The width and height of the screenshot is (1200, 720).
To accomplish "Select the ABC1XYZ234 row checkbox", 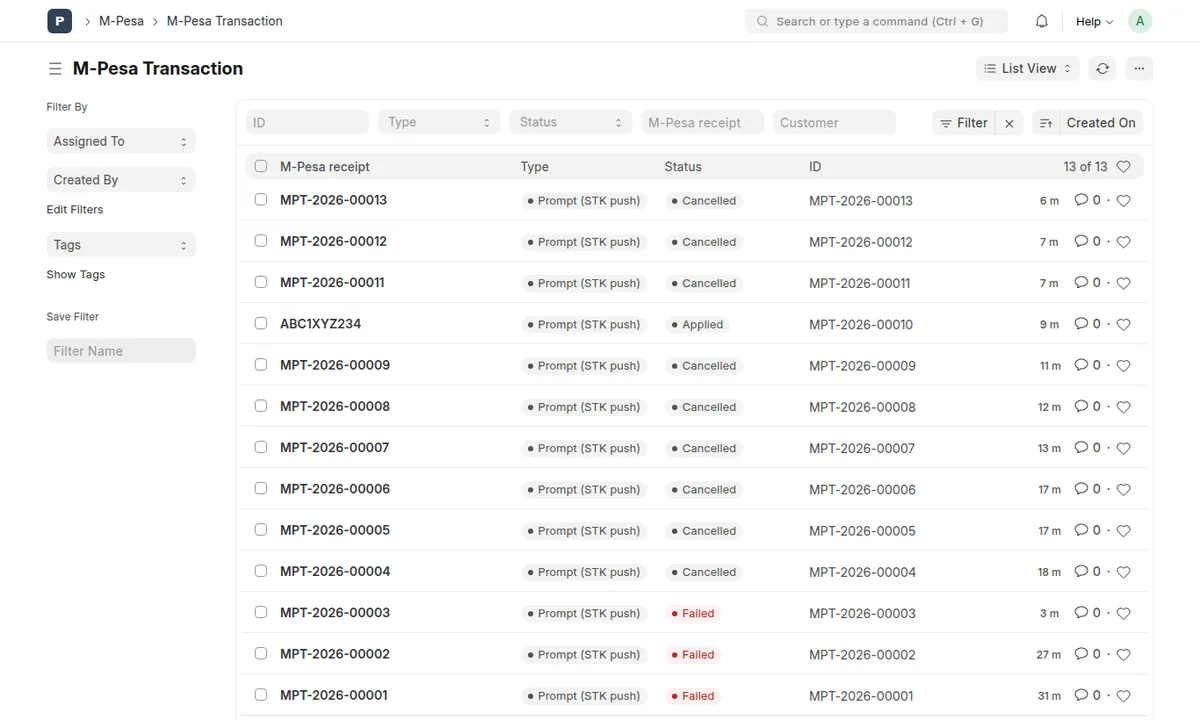I will (261, 324).
